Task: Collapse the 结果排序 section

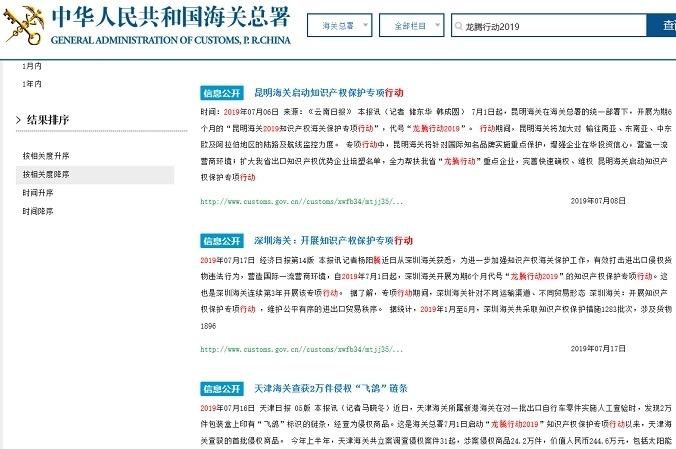Action: click(x=18, y=120)
